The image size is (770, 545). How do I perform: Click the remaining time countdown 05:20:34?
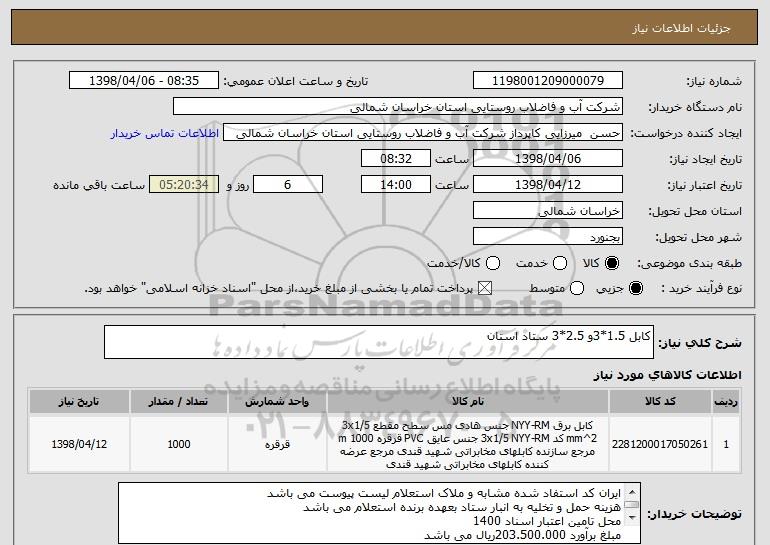184,184
